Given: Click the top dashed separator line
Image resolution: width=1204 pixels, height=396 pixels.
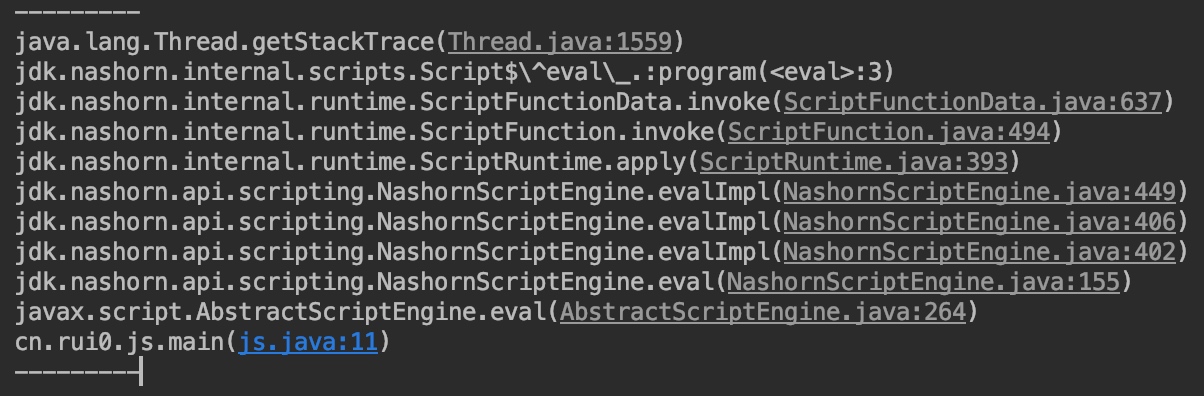Looking at the screenshot, I should (x=78, y=14).
